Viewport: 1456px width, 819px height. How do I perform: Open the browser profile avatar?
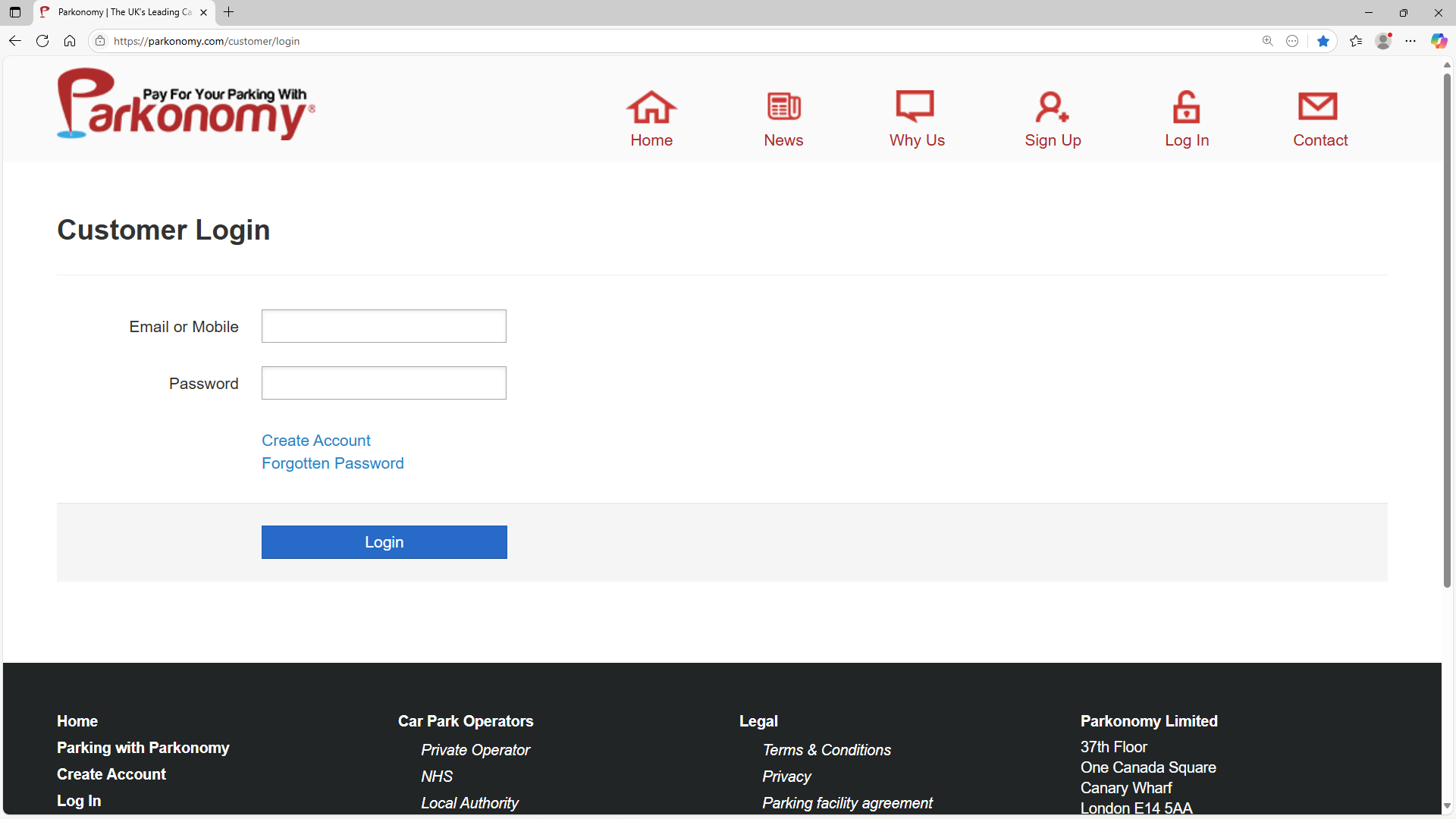[1383, 41]
